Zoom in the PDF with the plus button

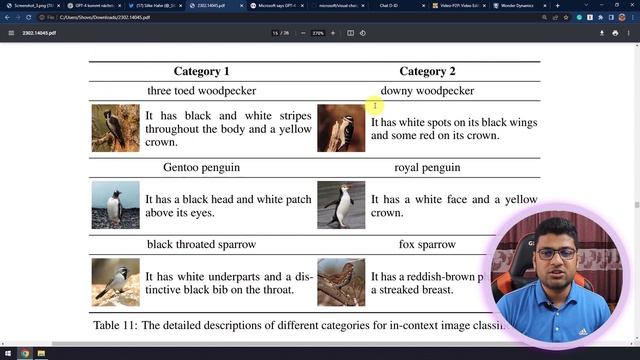pos(333,33)
